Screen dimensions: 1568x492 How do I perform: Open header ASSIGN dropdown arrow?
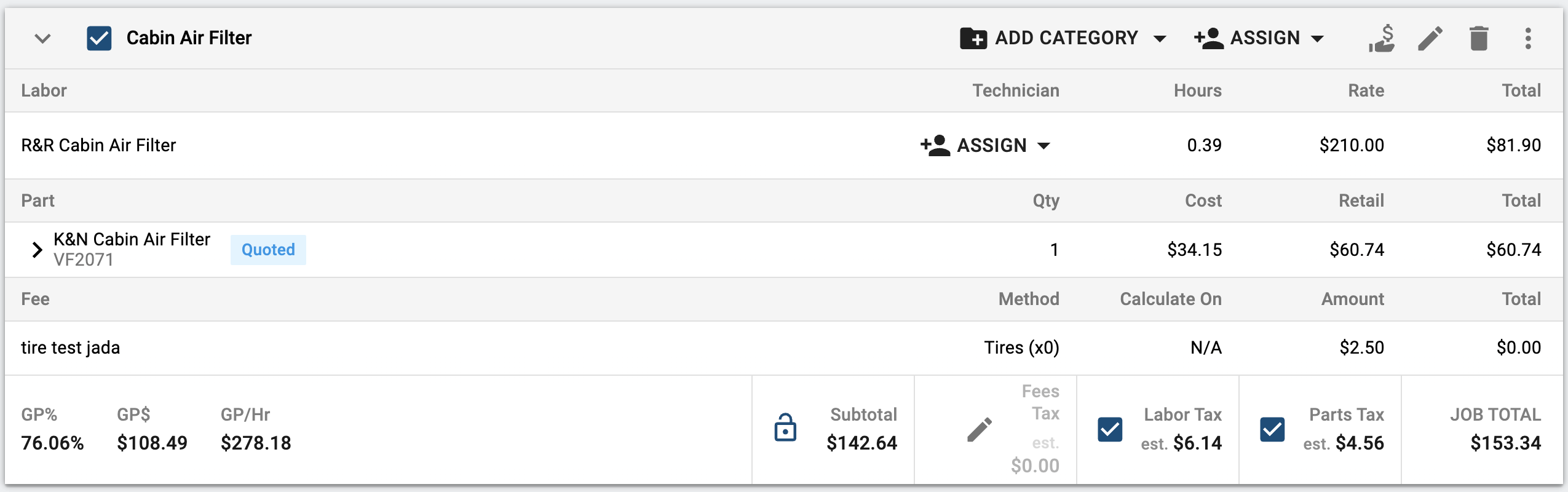pyautogui.click(x=1317, y=39)
